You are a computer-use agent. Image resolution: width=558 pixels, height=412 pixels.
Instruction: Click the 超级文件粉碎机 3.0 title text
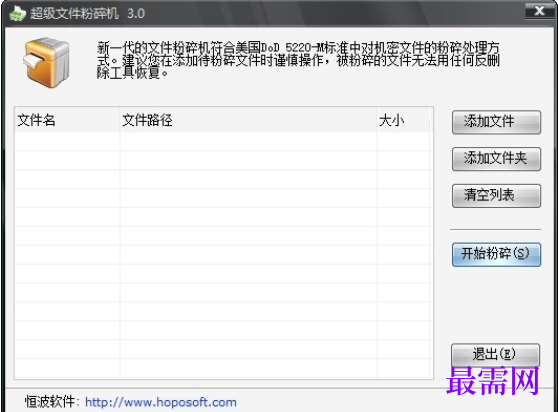88,14
